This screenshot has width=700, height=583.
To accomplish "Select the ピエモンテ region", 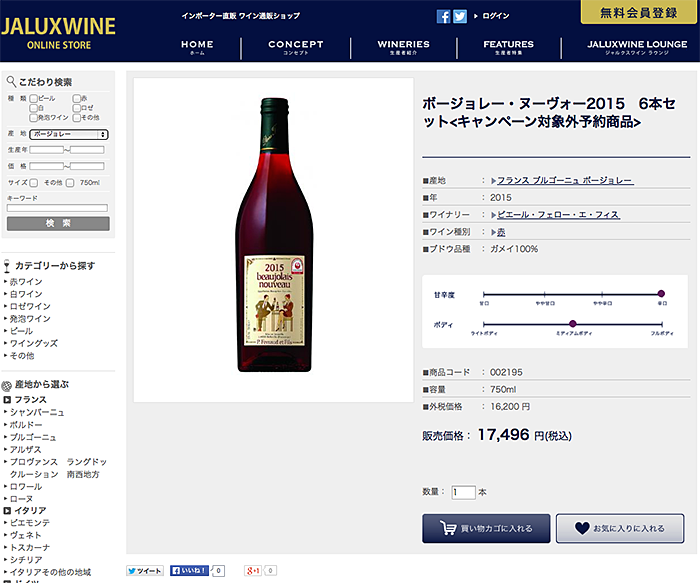I will click(29, 523).
